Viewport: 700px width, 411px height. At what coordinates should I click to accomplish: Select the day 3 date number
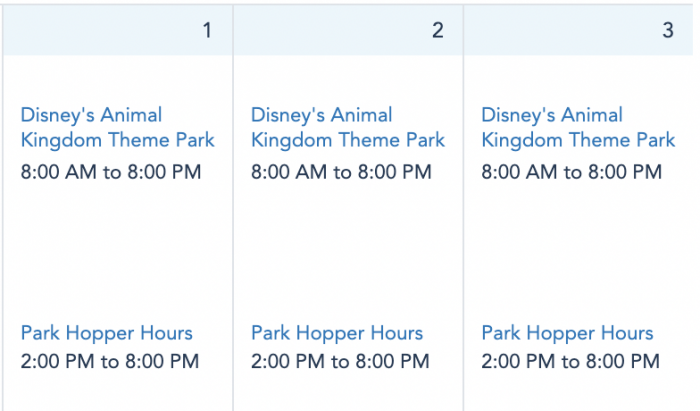tap(668, 30)
